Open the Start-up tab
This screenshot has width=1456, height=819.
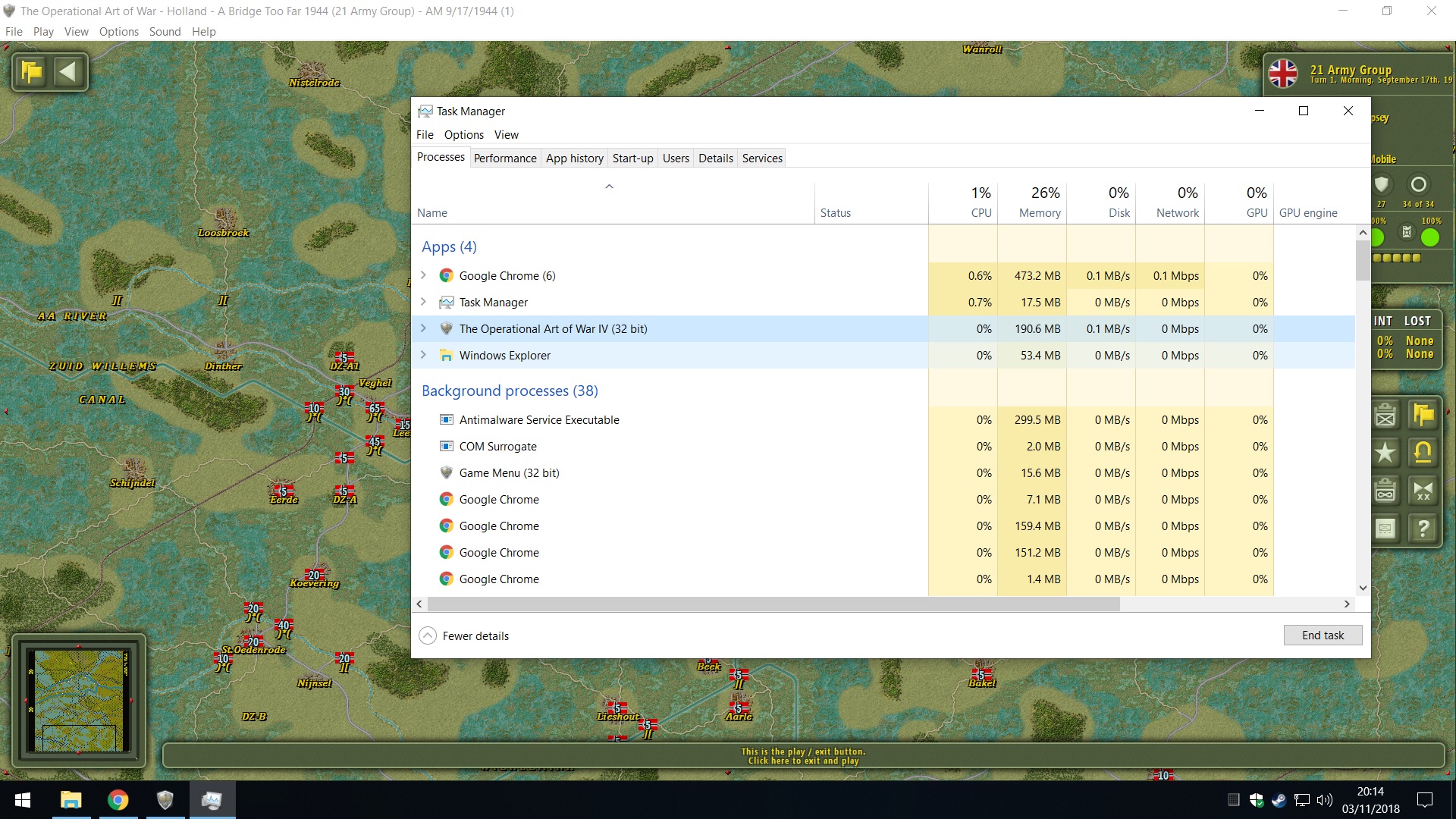(x=632, y=158)
